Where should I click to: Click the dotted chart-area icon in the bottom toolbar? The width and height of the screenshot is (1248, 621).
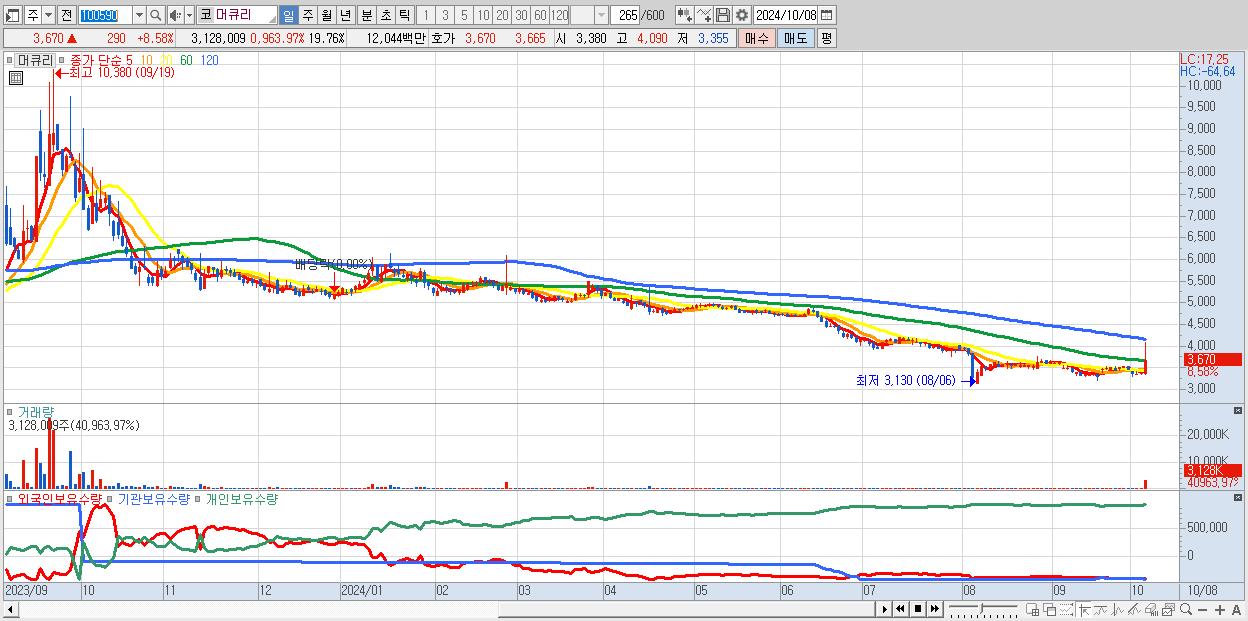[x=1066, y=609]
